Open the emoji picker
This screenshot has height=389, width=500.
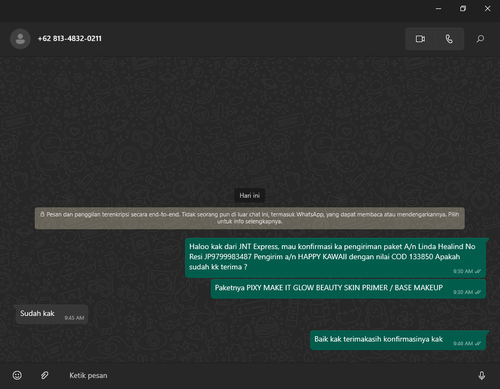(17, 375)
